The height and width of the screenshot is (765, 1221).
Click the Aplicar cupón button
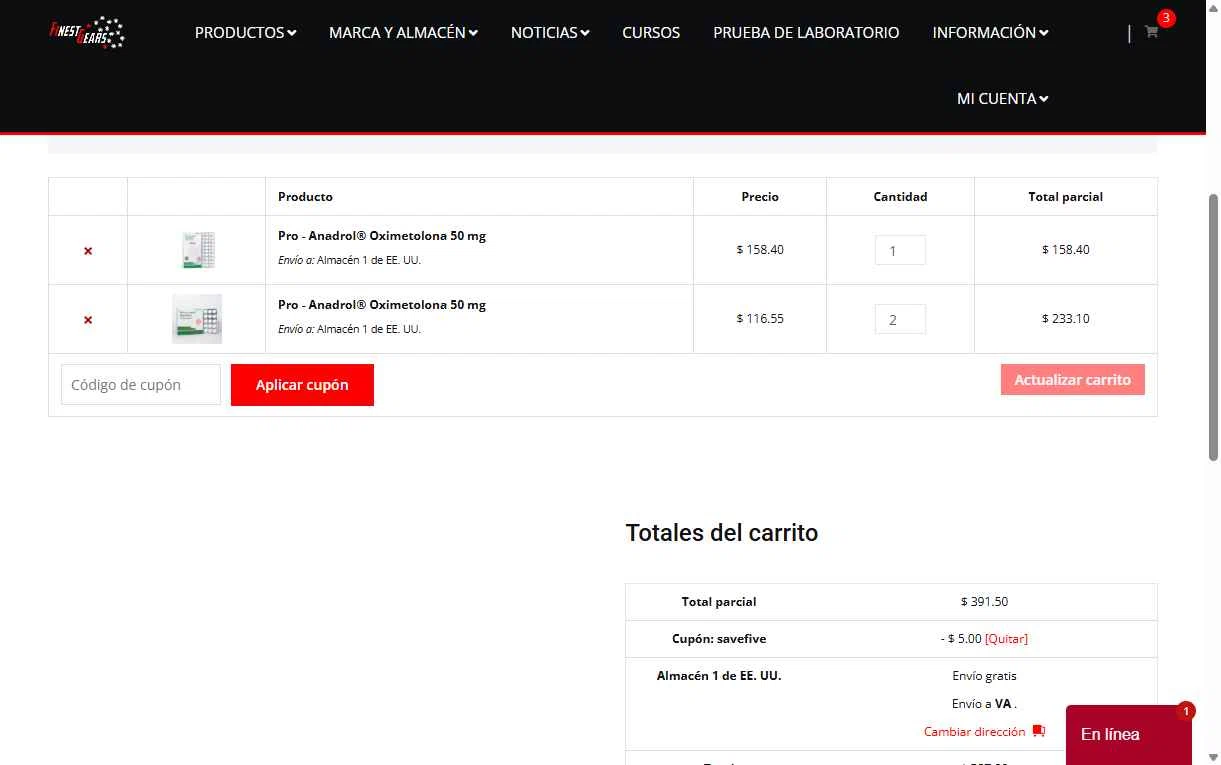302,385
